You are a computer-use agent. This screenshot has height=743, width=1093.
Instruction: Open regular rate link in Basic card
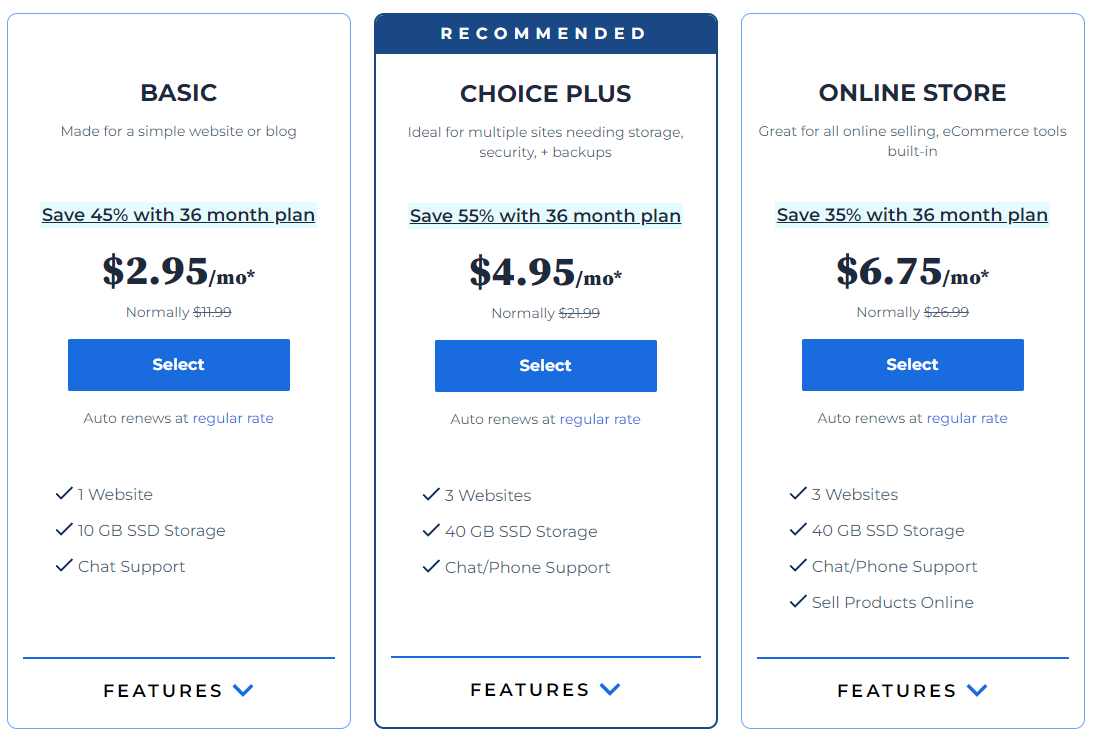click(x=233, y=418)
